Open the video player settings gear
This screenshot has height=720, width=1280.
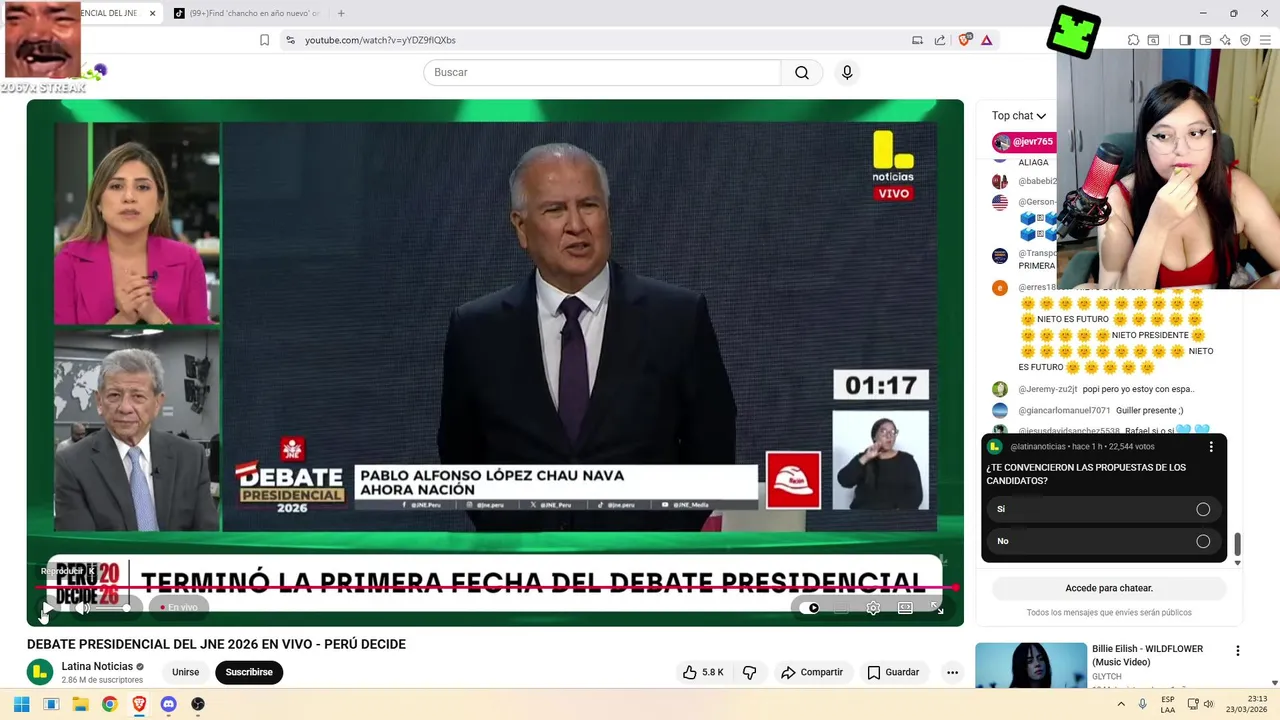pyautogui.click(x=873, y=608)
